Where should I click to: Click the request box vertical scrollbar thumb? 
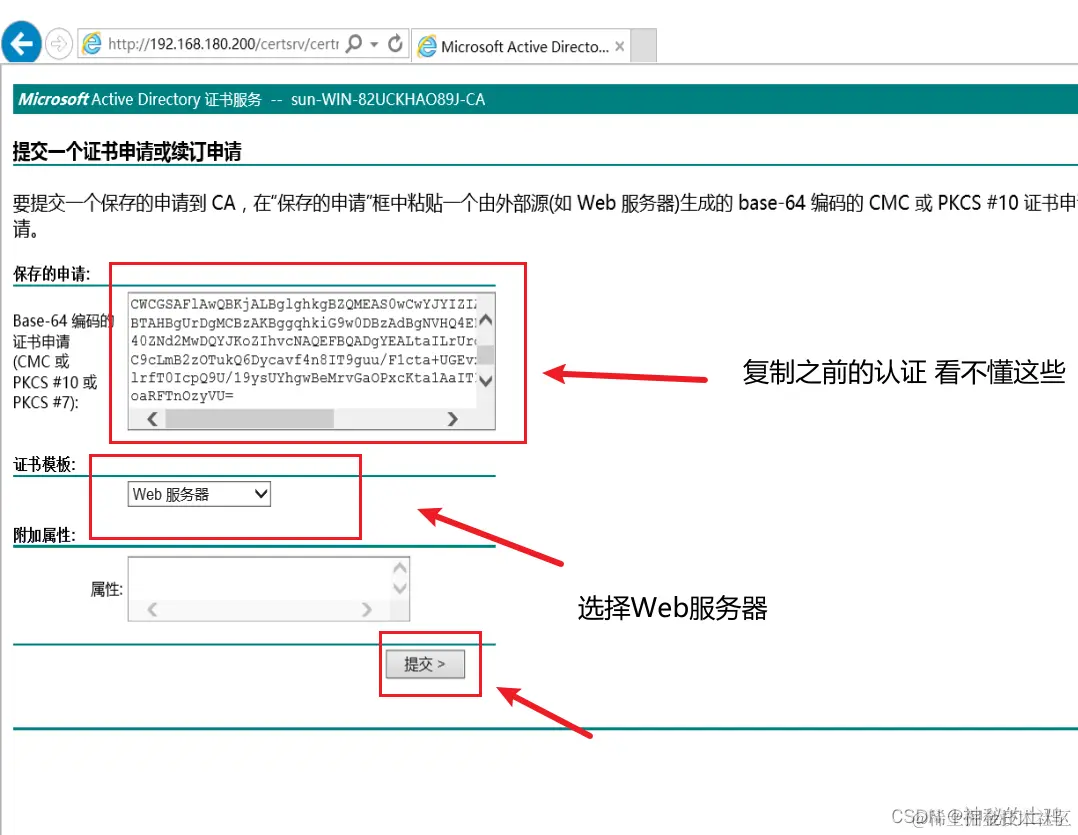[485, 355]
